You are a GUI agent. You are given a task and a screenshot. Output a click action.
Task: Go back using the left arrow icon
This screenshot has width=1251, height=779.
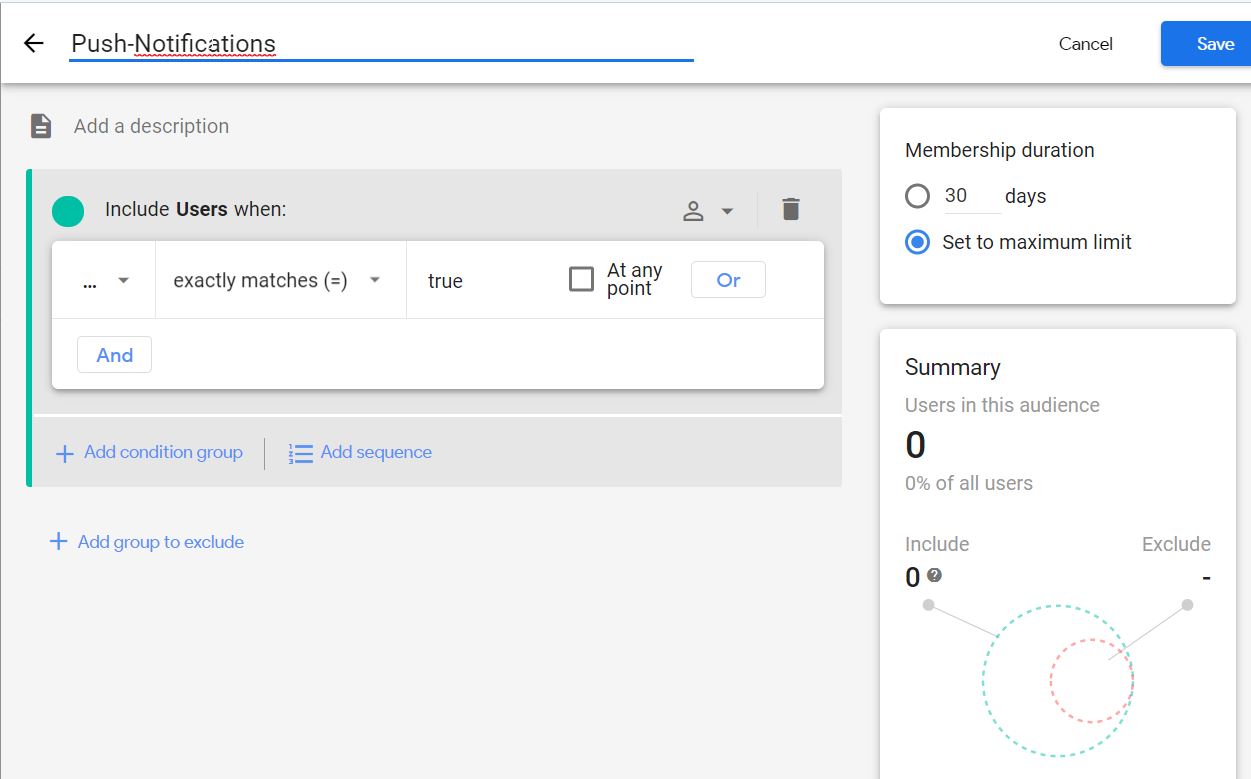34,43
